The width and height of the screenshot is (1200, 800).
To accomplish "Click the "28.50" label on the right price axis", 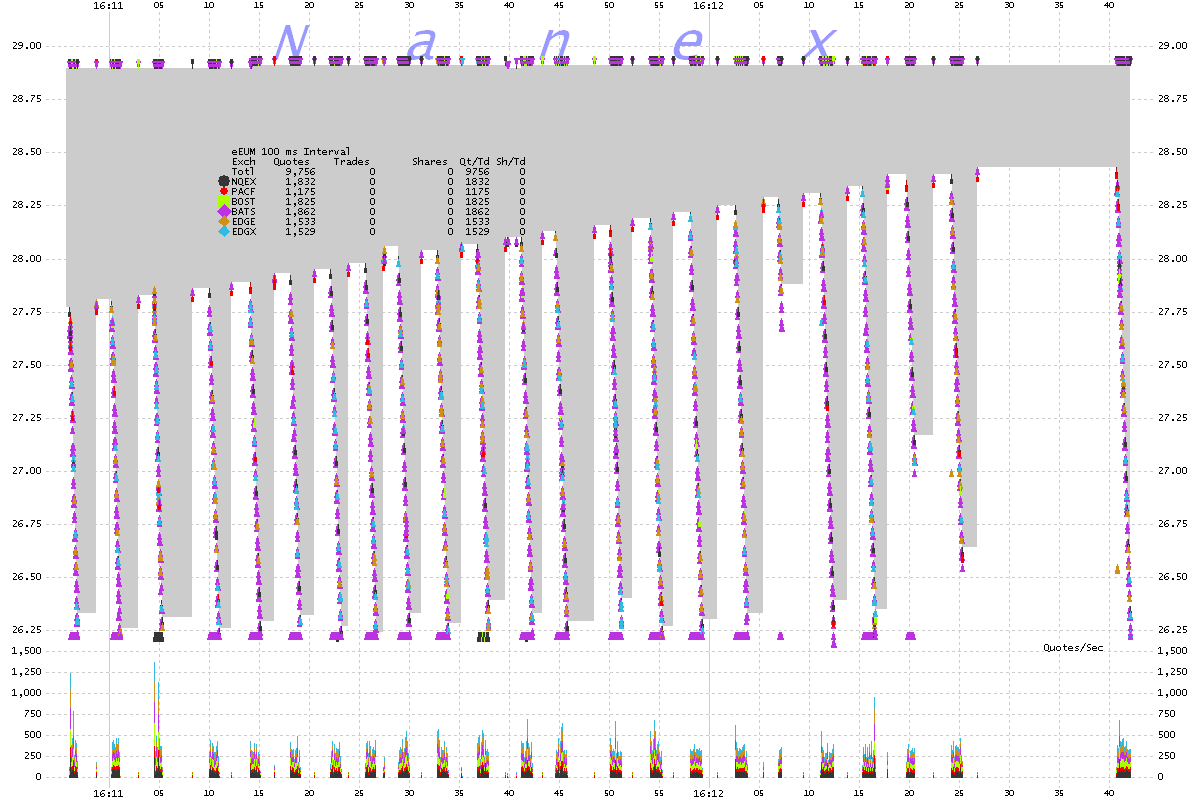I will (x=1171, y=152).
